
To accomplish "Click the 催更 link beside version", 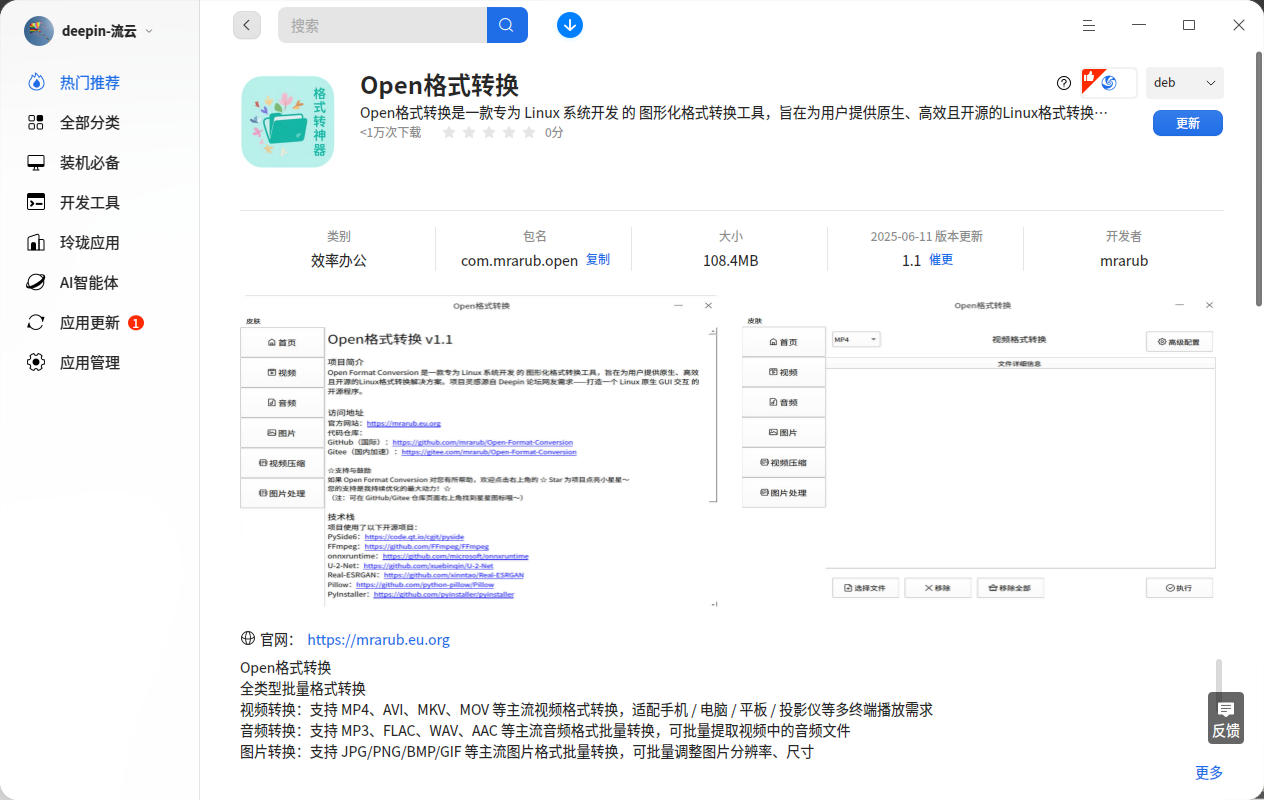I will pos(941,260).
